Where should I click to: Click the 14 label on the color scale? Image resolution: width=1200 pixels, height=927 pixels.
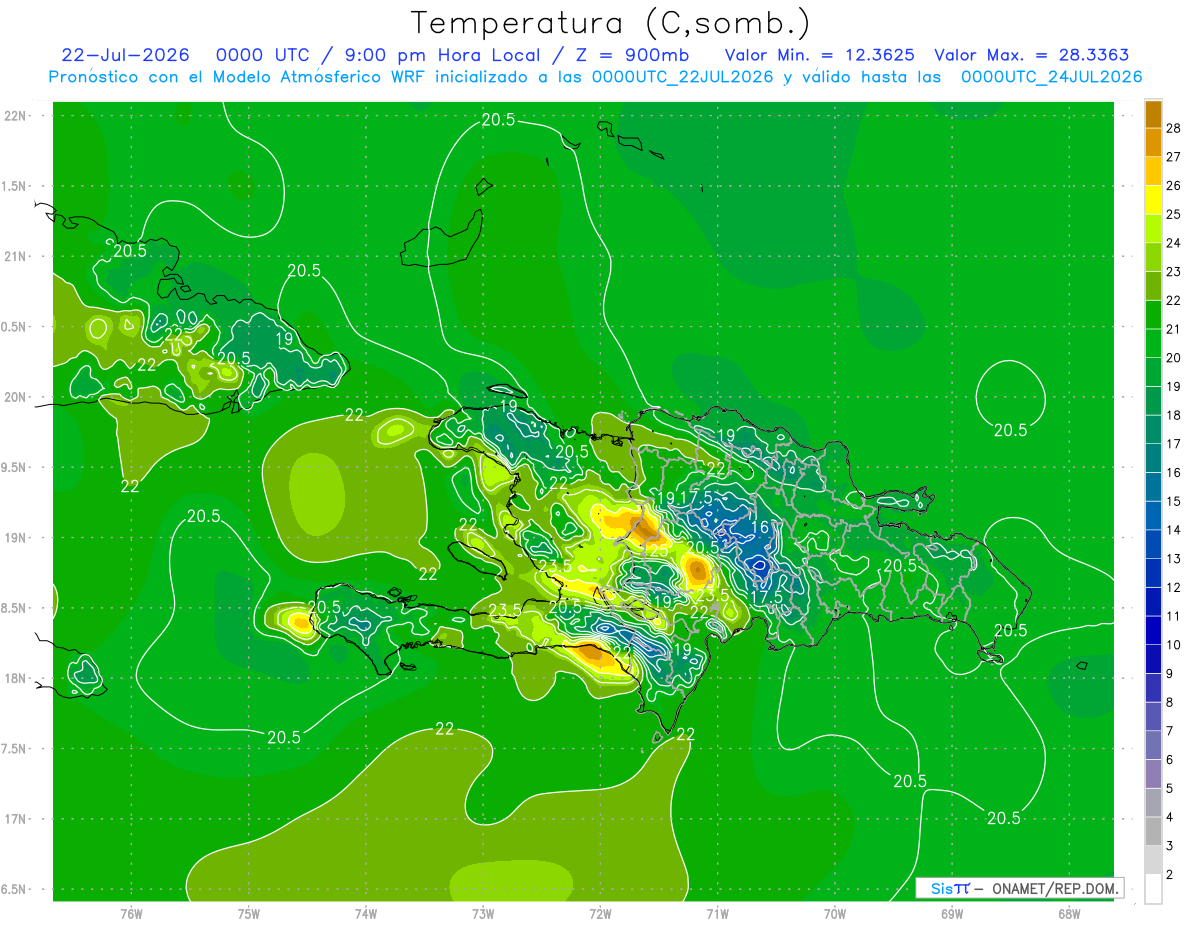pos(1174,530)
